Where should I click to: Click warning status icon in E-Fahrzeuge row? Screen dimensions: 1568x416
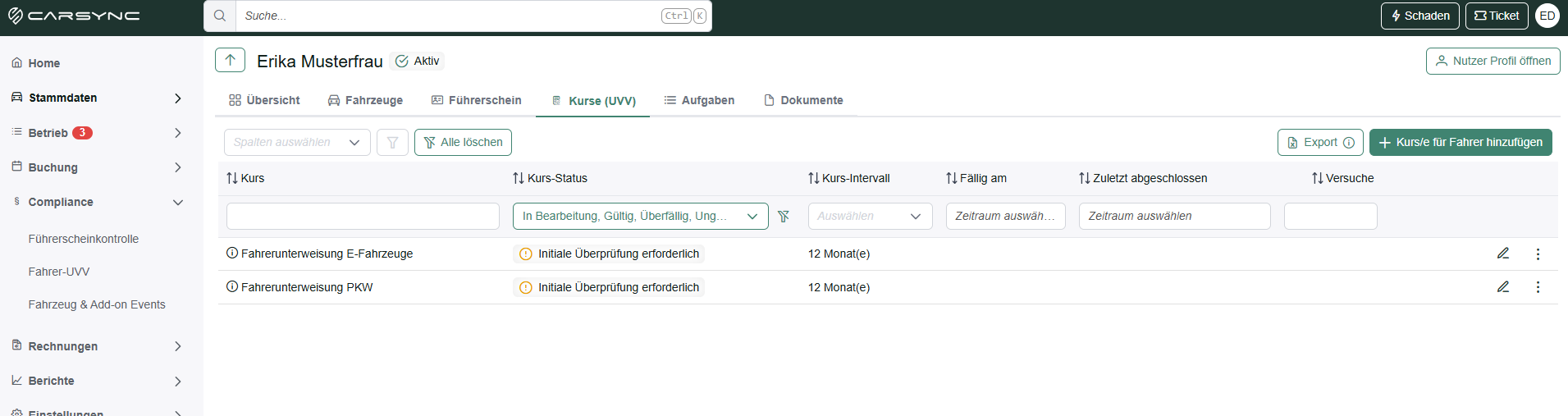(x=526, y=254)
